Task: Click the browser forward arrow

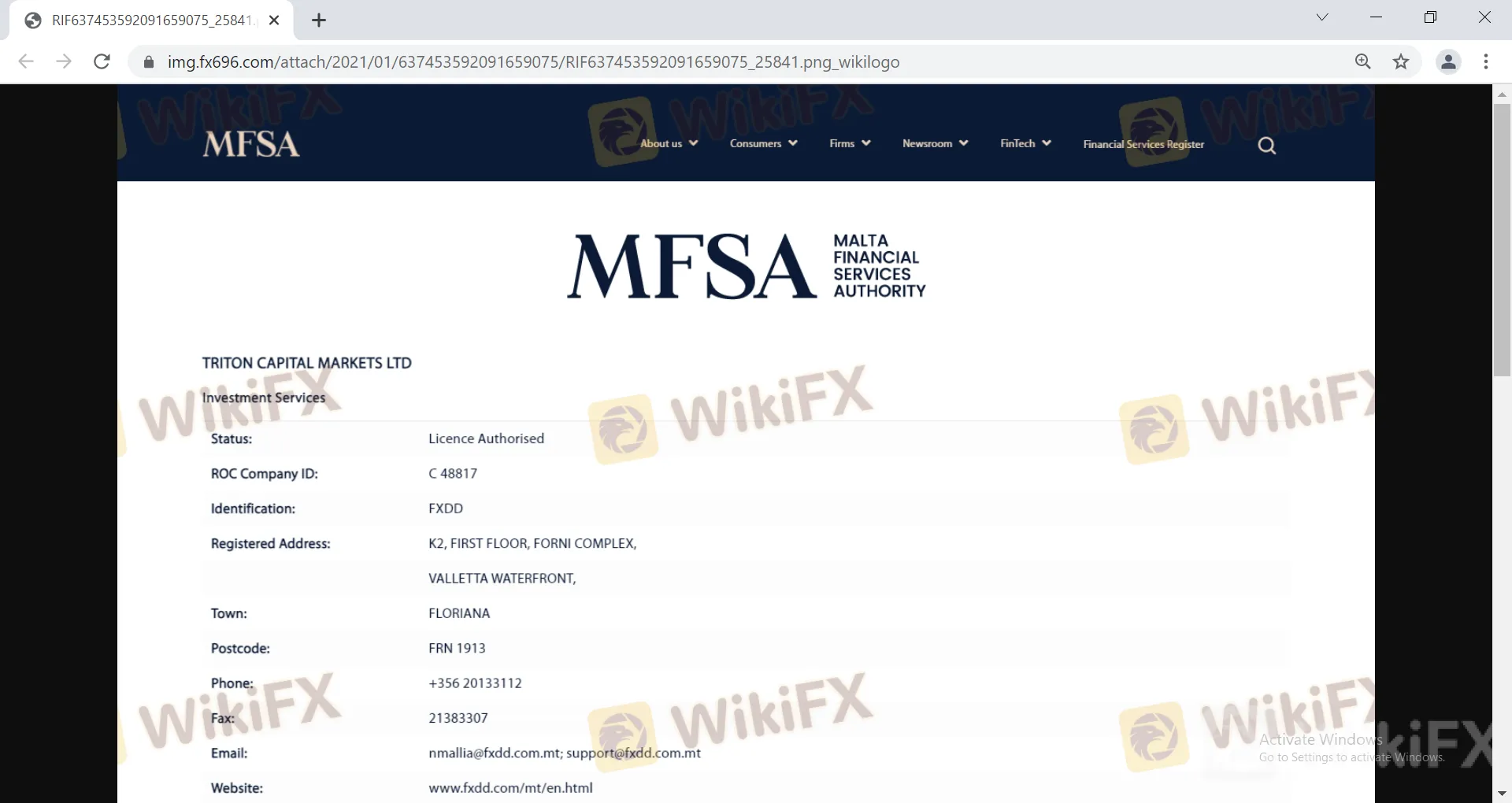Action: coord(64,61)
